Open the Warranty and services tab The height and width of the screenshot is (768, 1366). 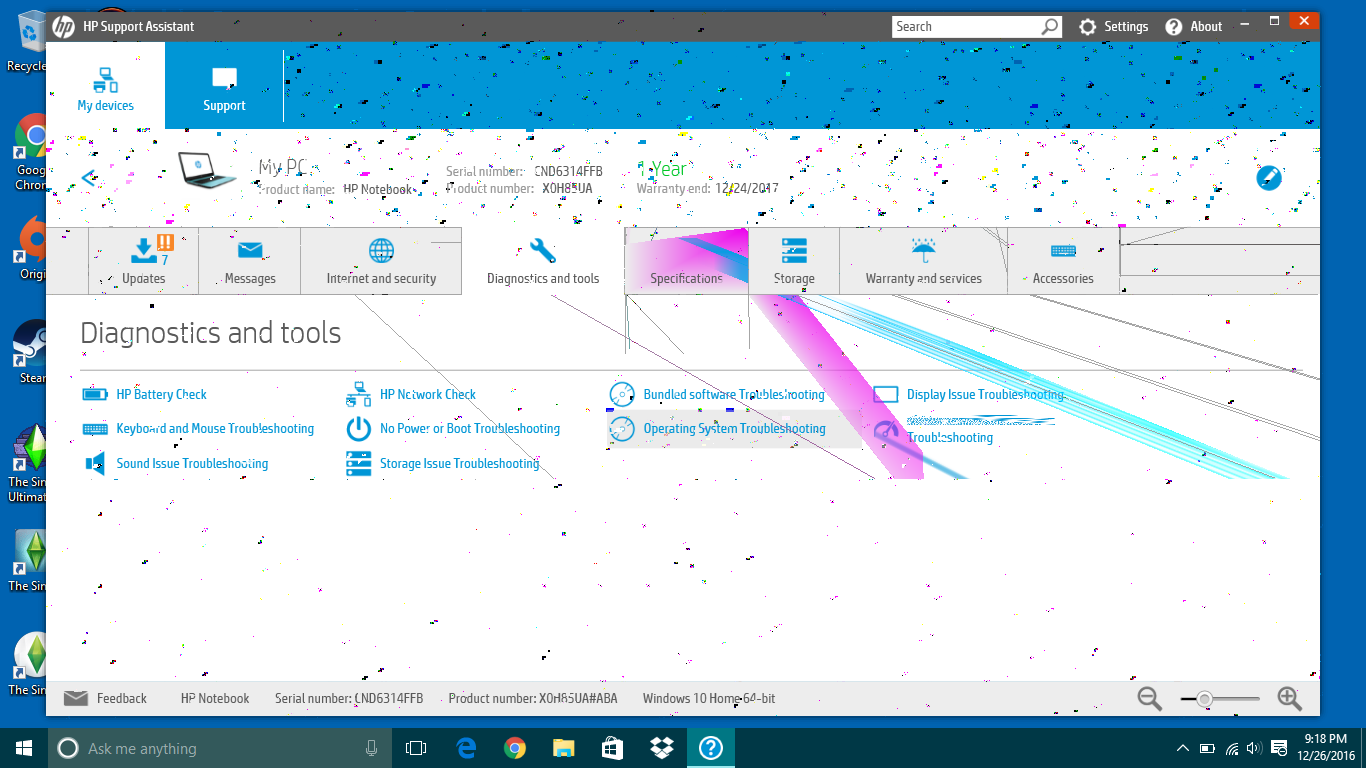pos(923,260)
